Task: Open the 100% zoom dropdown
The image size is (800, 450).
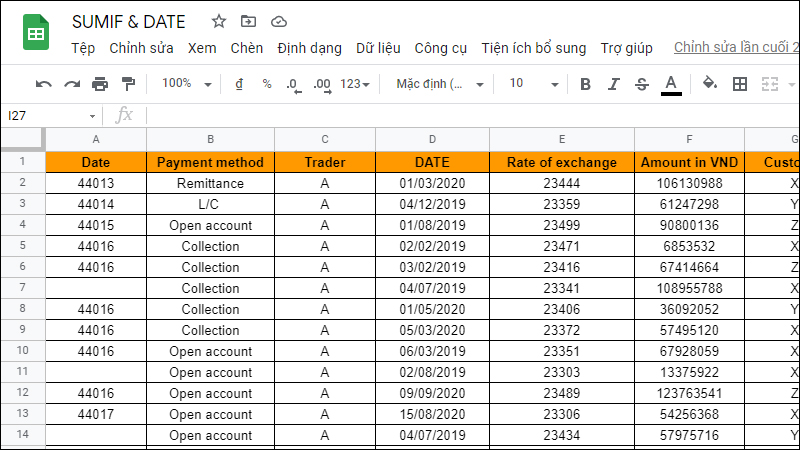Action: point(186,84)
